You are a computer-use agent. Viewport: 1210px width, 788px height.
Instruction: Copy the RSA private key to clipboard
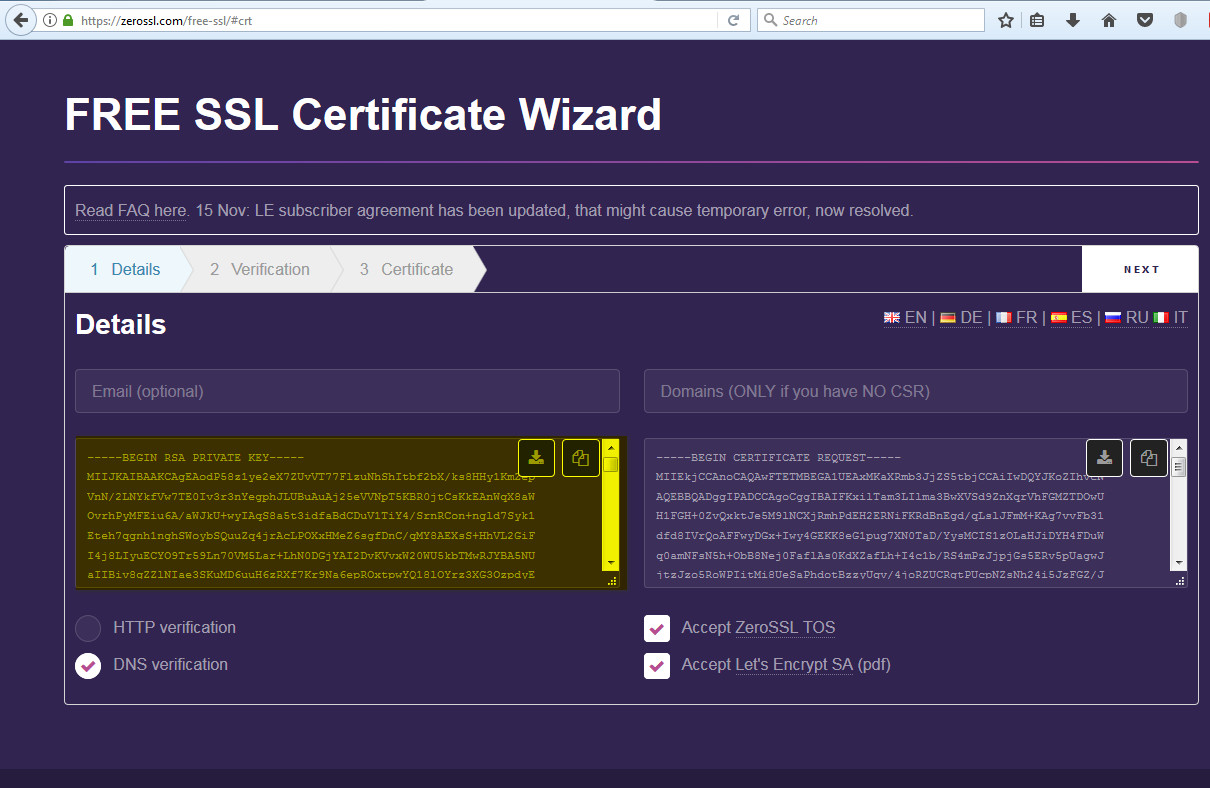pyautogui.click(x=580, y=458)
